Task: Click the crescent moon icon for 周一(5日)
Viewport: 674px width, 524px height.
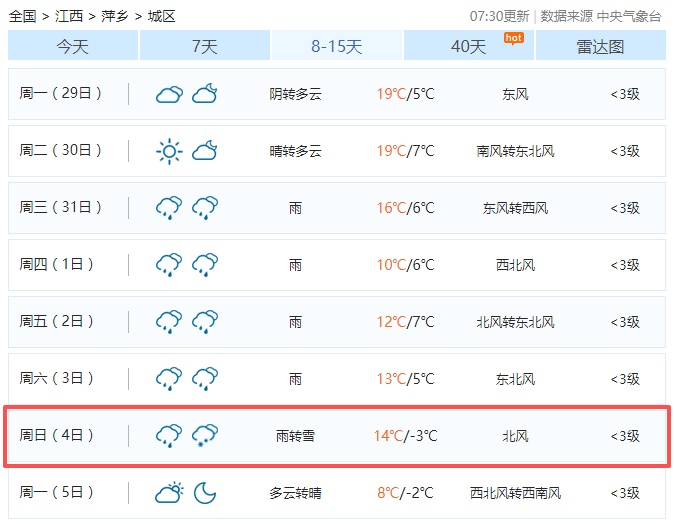Action: point(205,493)
